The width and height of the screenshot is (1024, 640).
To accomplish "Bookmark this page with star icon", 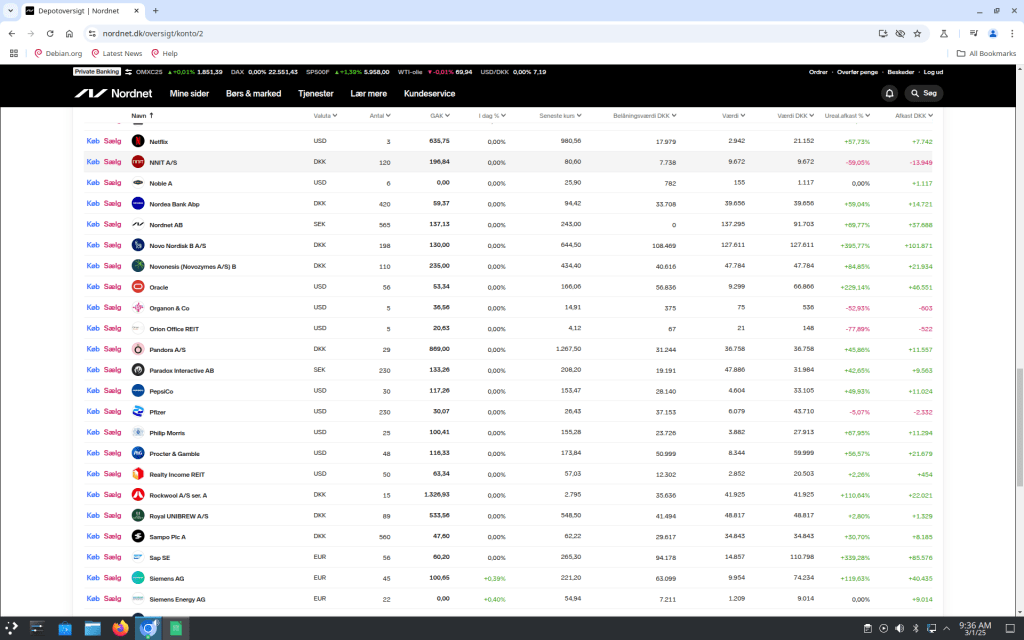I will tap(917, 33).
